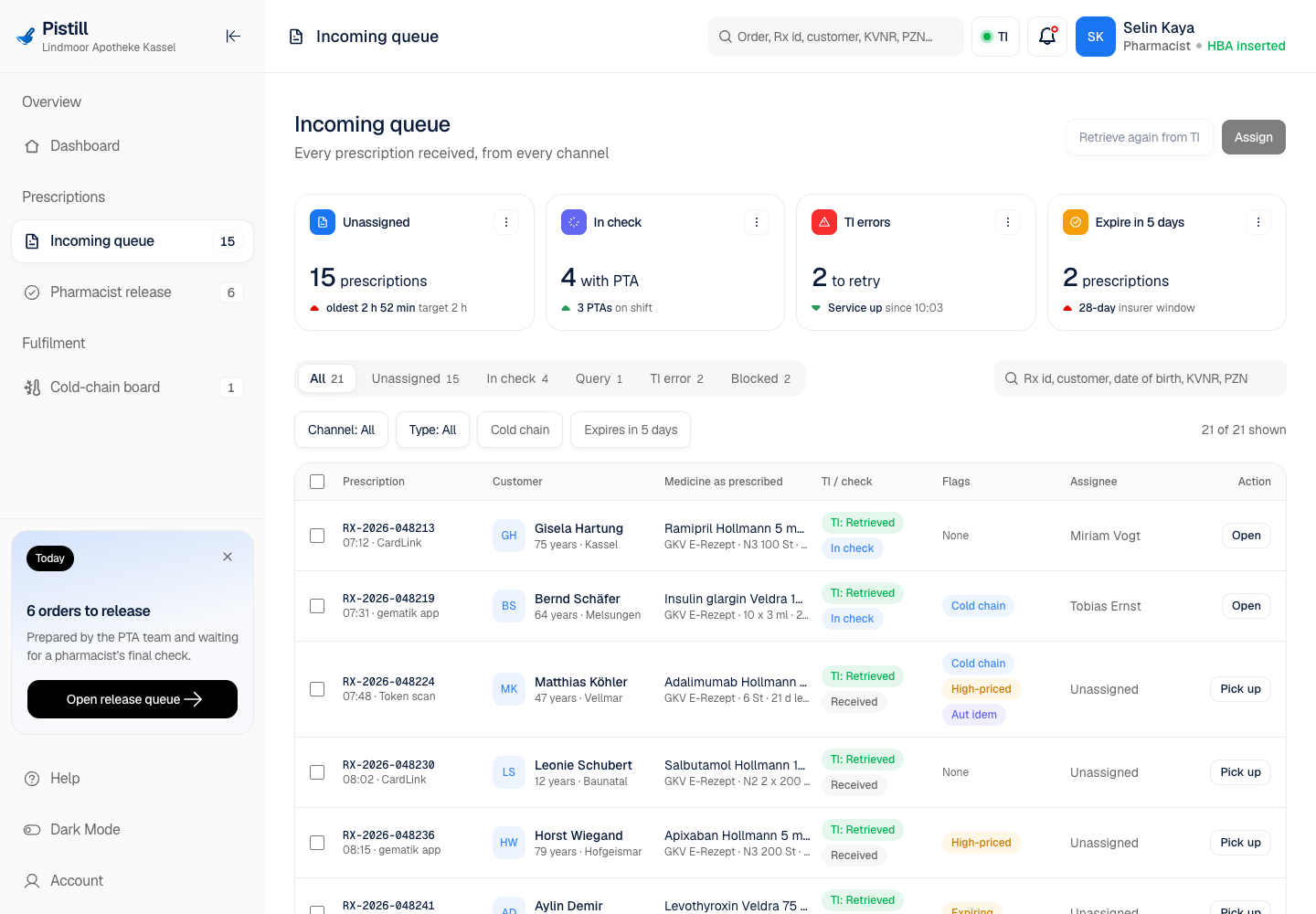Screen dimensions: 1316x914
Task: Switch to the TI error 2 tab
Action: (677, 378)
